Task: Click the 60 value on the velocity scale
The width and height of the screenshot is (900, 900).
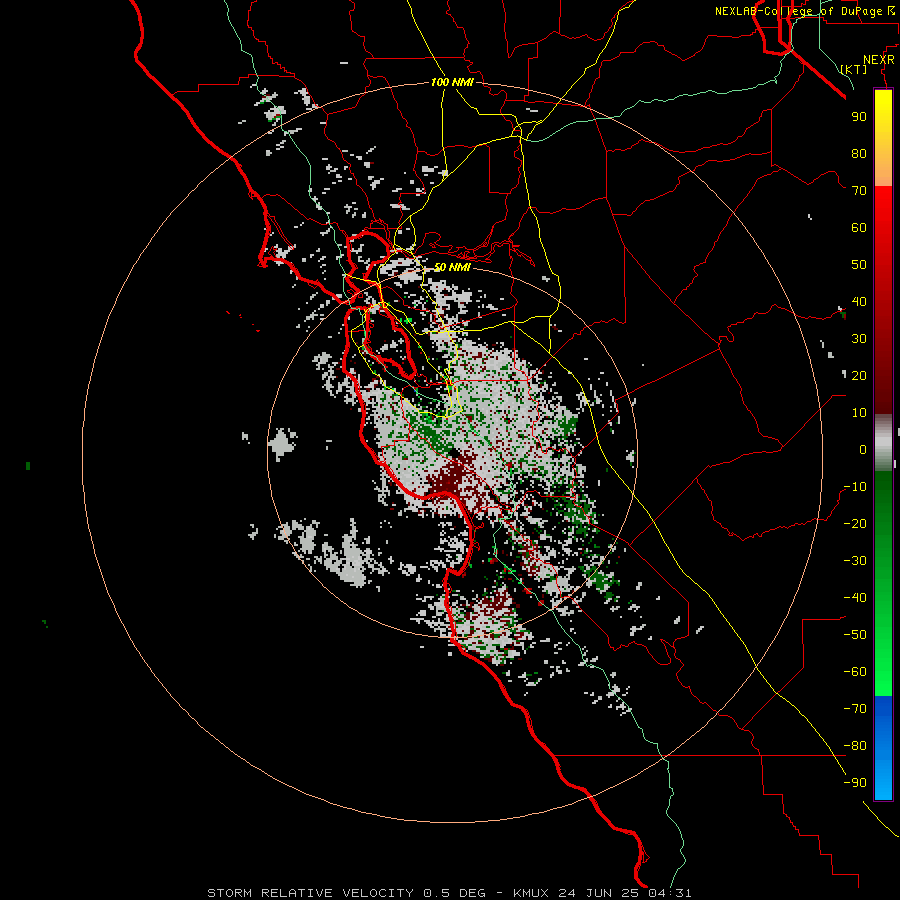Action: pos(859,228)
